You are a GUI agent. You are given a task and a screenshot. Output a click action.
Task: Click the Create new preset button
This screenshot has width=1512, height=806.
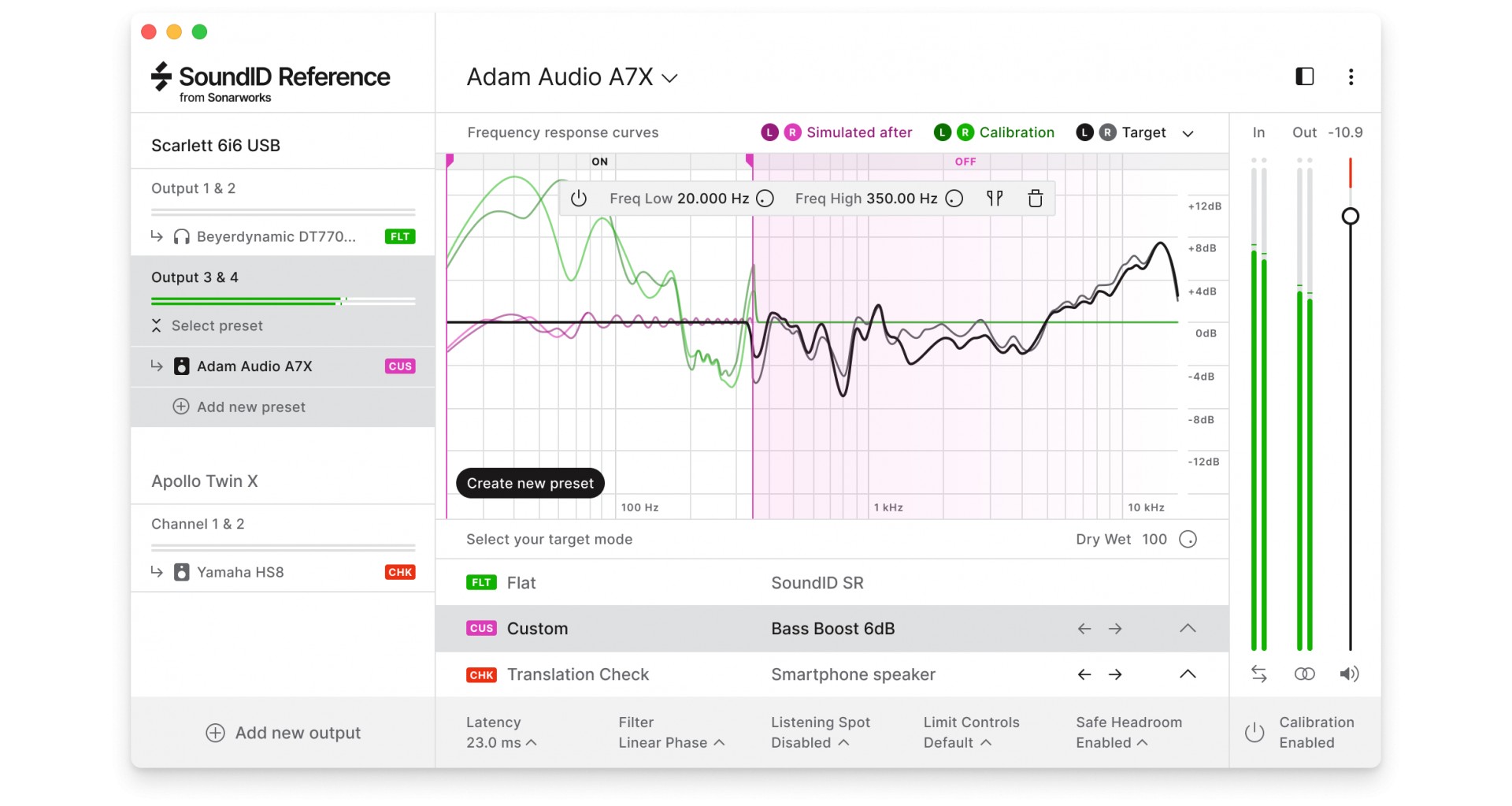[530, 483]
